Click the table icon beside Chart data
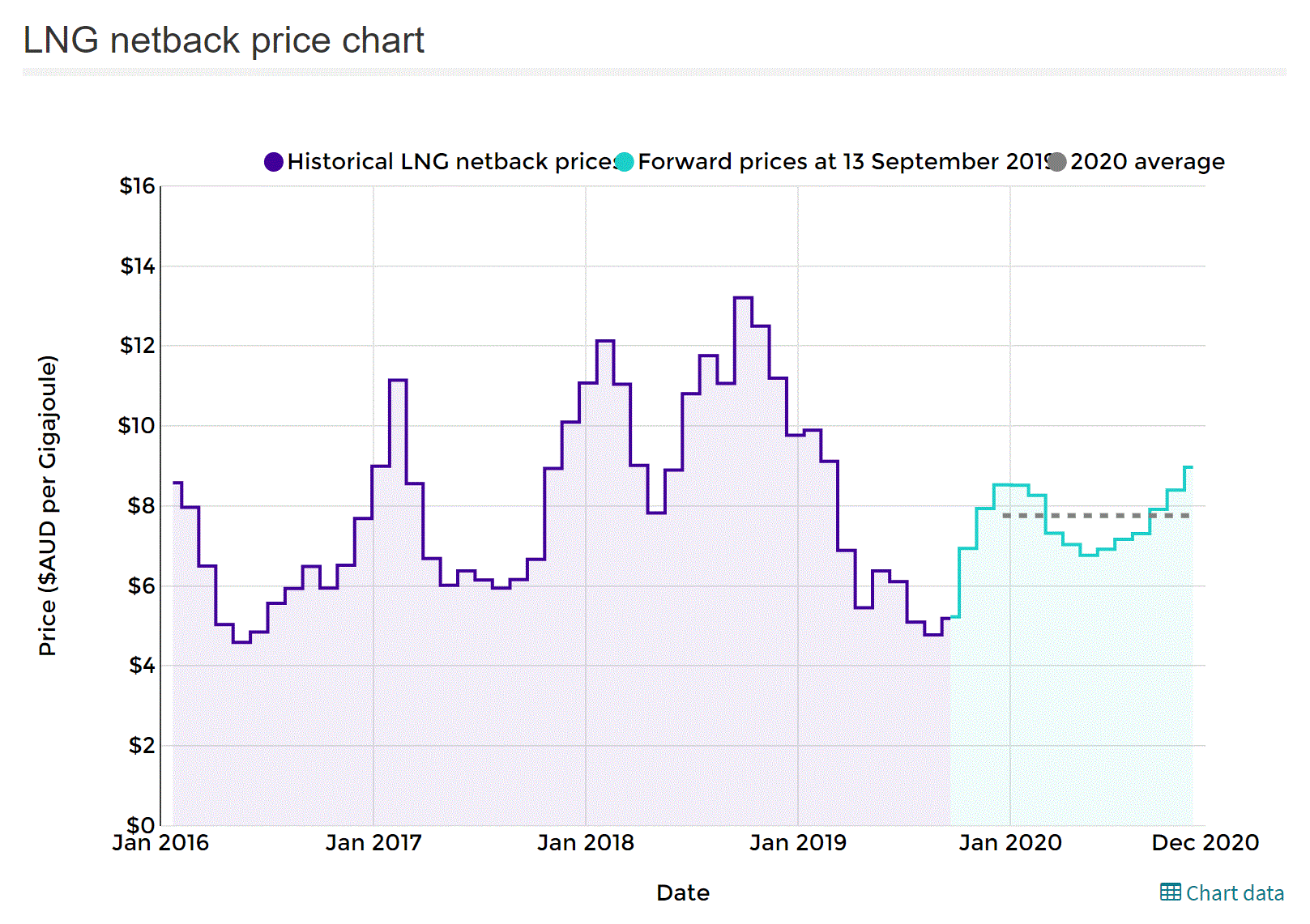The width and height of the screenshot is (1310, 924). (x=1170, y=892)
